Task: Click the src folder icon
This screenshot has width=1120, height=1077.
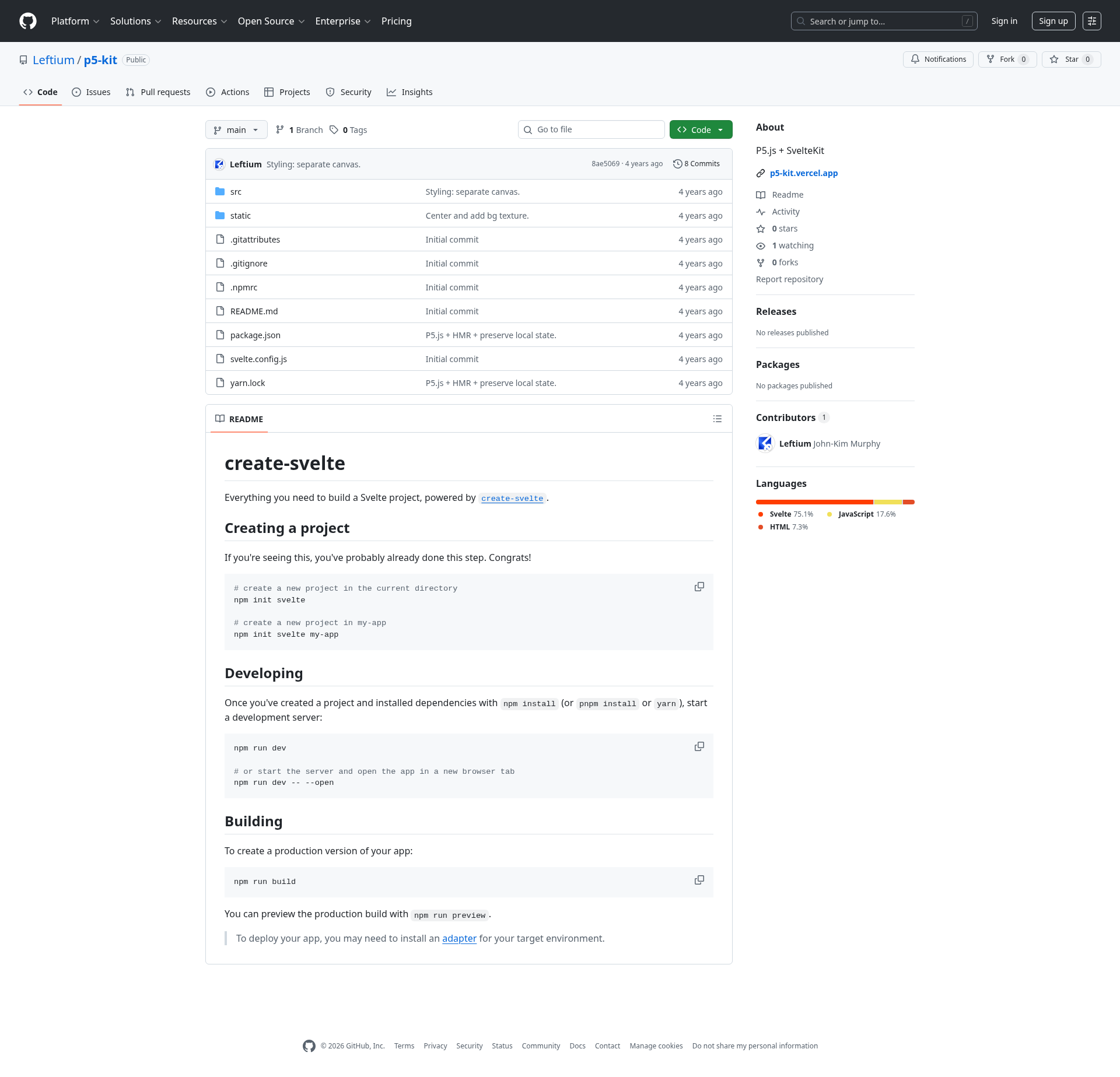Action: pos(220,191)
